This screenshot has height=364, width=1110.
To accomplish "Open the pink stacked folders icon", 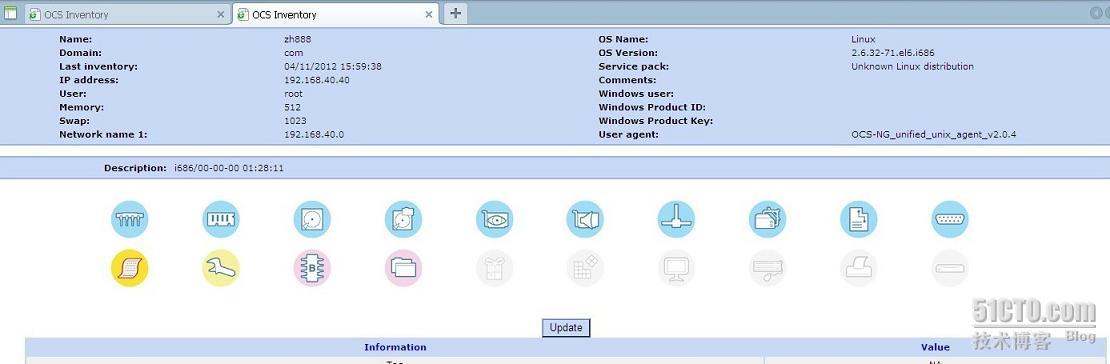I will coord(404,268).
